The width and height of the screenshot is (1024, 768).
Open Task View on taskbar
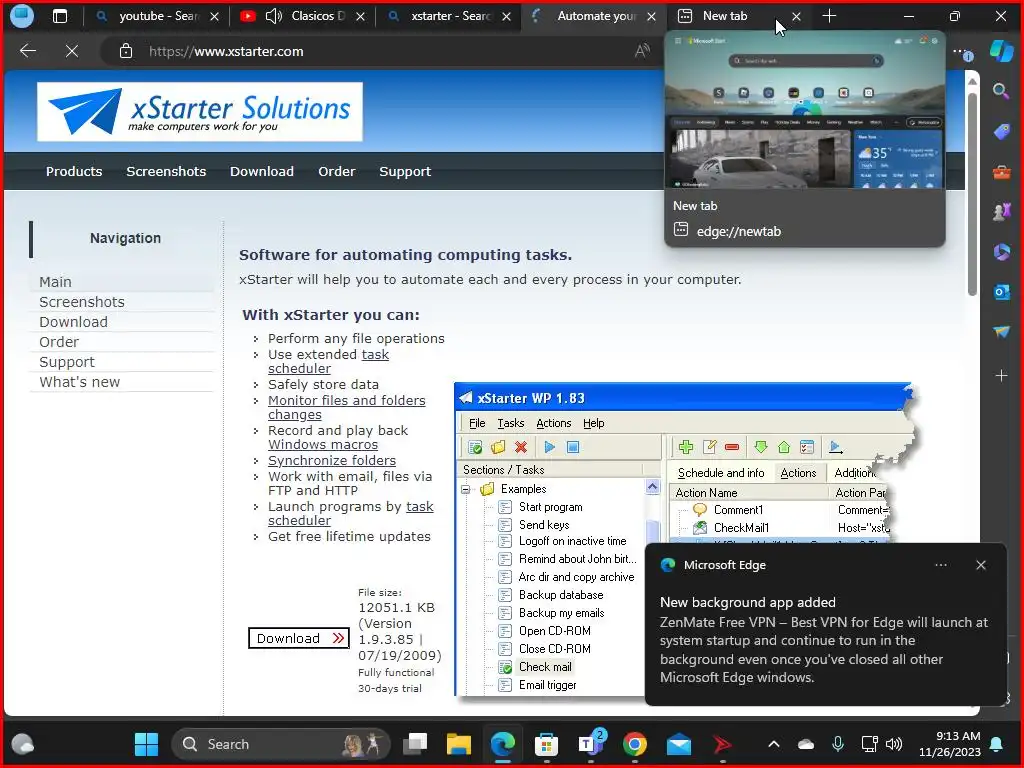pyautogui.click(x=415, y=744)
